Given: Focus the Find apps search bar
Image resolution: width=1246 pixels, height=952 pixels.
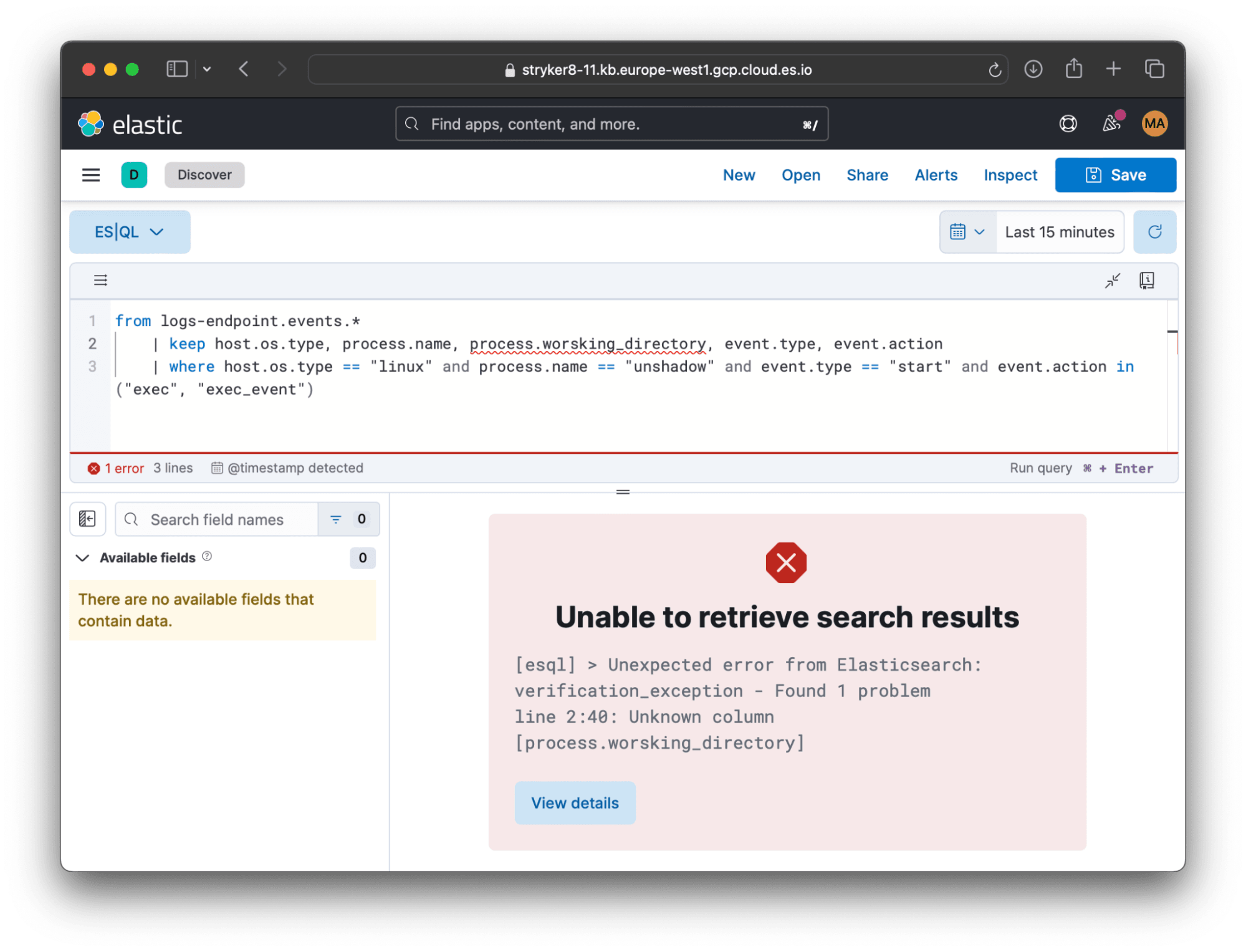Looking at the screenshot, I should (x=611, y=124).
